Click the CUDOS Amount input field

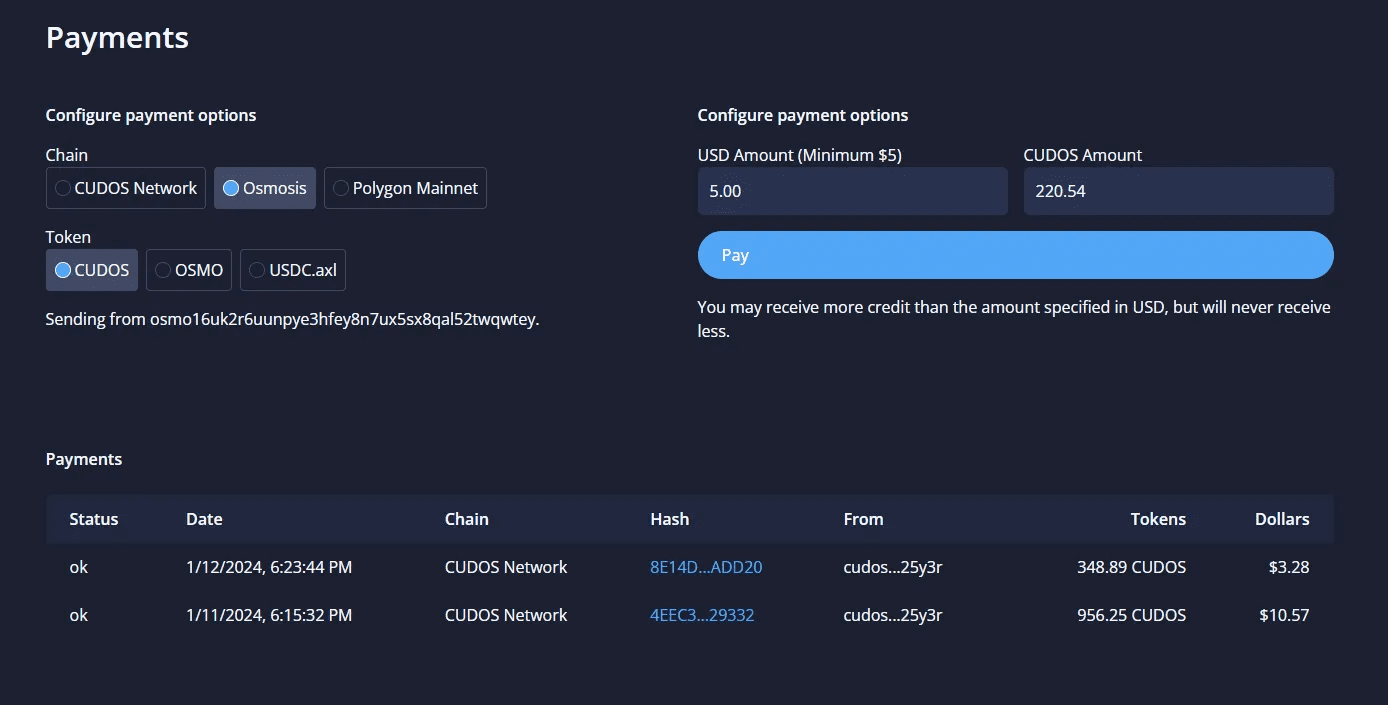1178,191
